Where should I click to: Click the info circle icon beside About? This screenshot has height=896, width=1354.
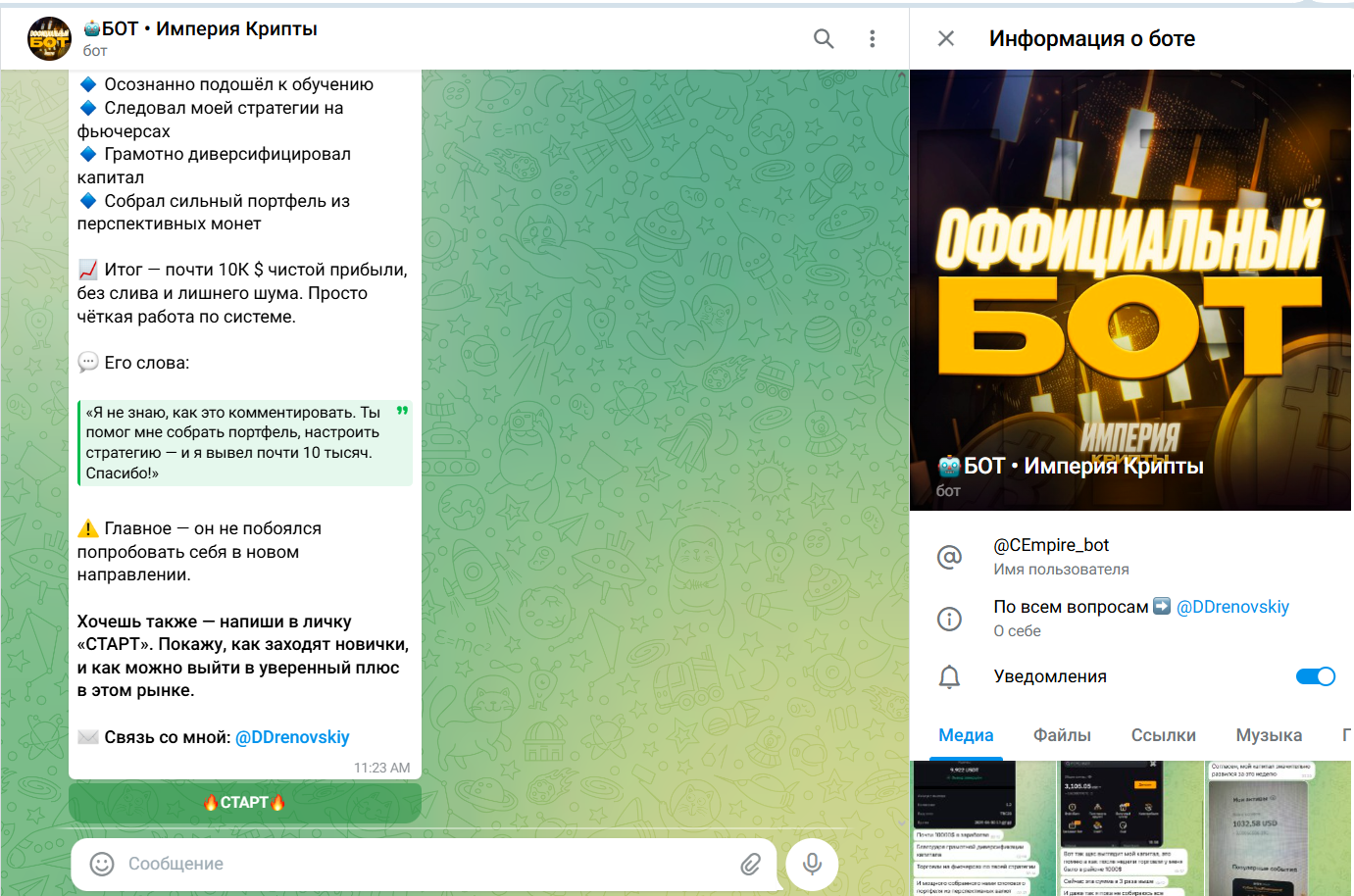tap(949, 619)
